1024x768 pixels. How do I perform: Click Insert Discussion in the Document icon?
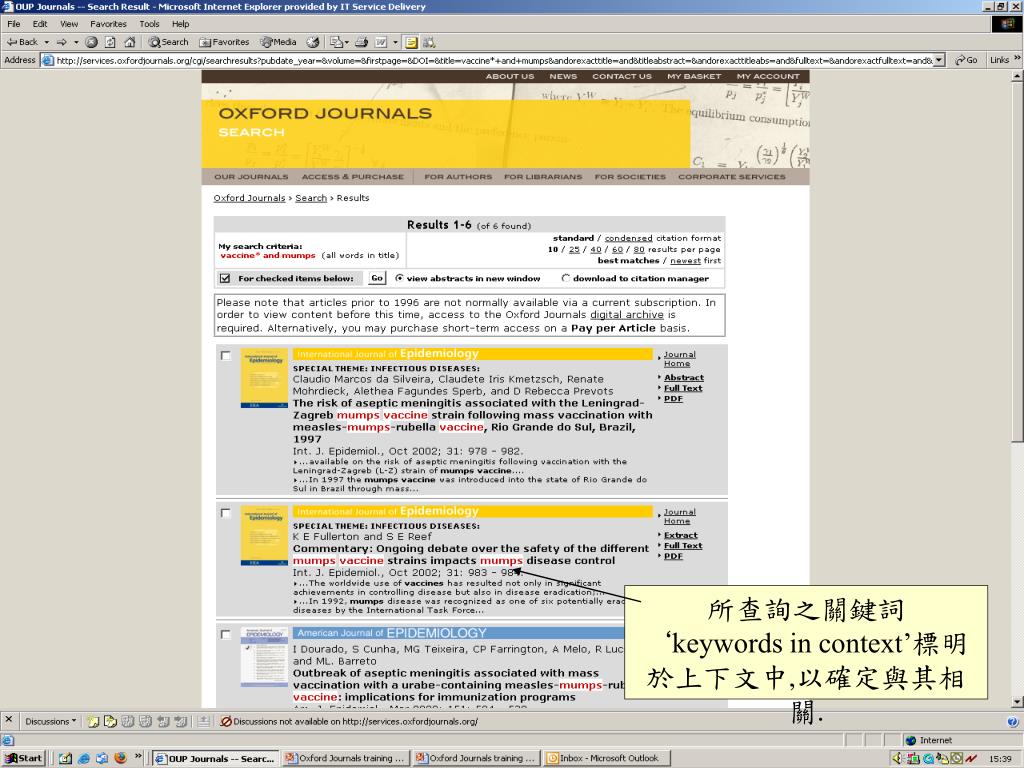click(x=93, y=722)
